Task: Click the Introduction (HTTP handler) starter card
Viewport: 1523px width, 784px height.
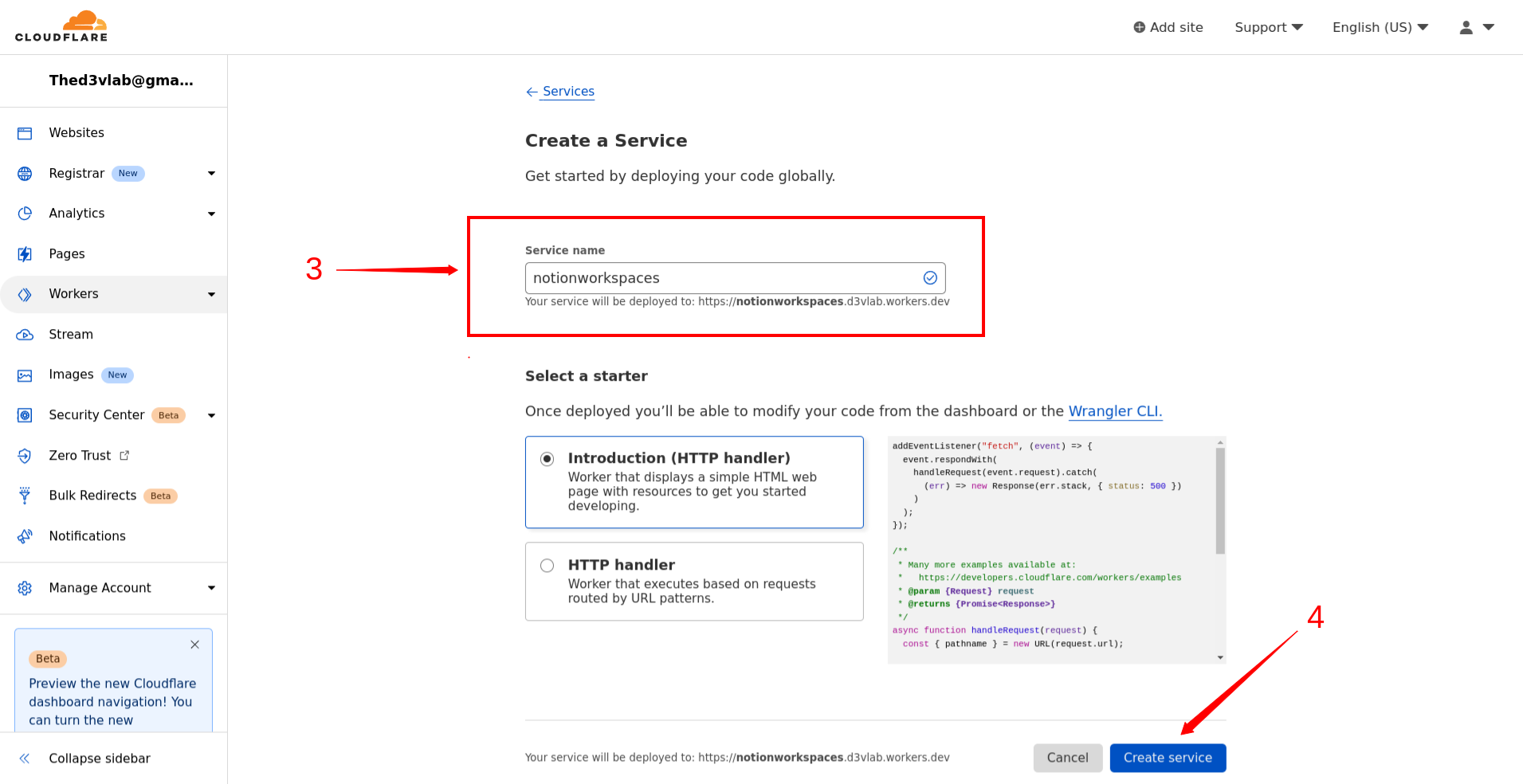Action: (694, 482)
